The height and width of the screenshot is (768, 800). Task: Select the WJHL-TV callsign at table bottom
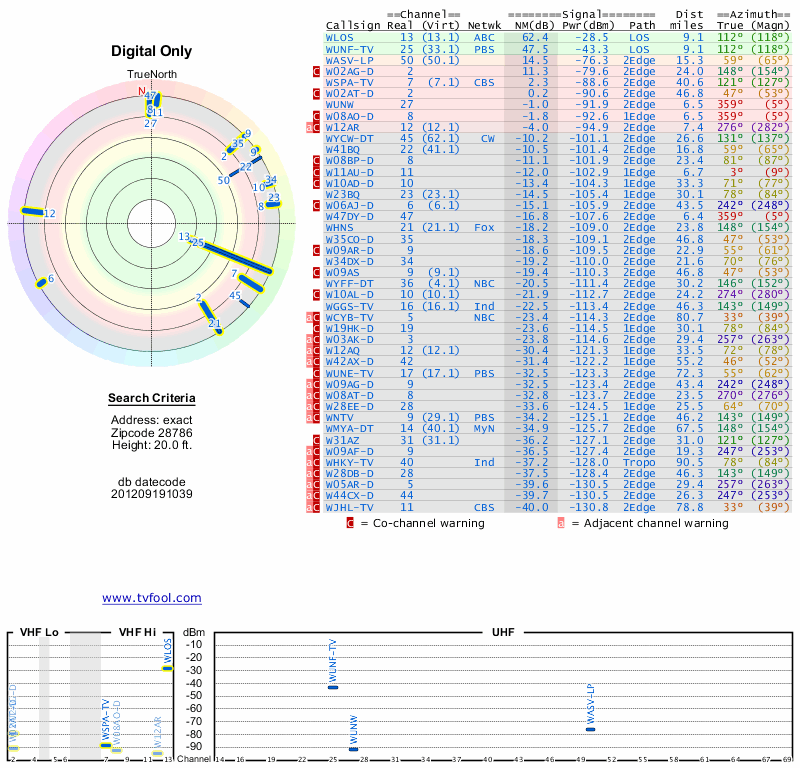click(349, 507)
